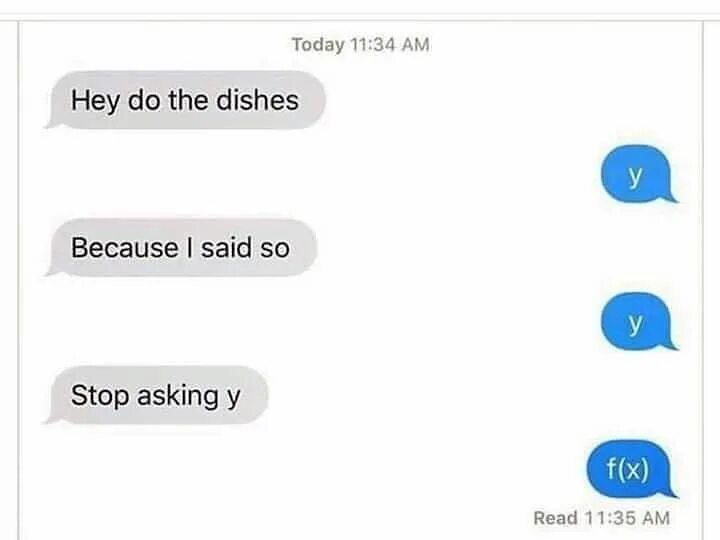The height and width of the screenshot is (540, 720).
Task: Select the "Stop asking y" message bubble
Action: coord(156,395)
